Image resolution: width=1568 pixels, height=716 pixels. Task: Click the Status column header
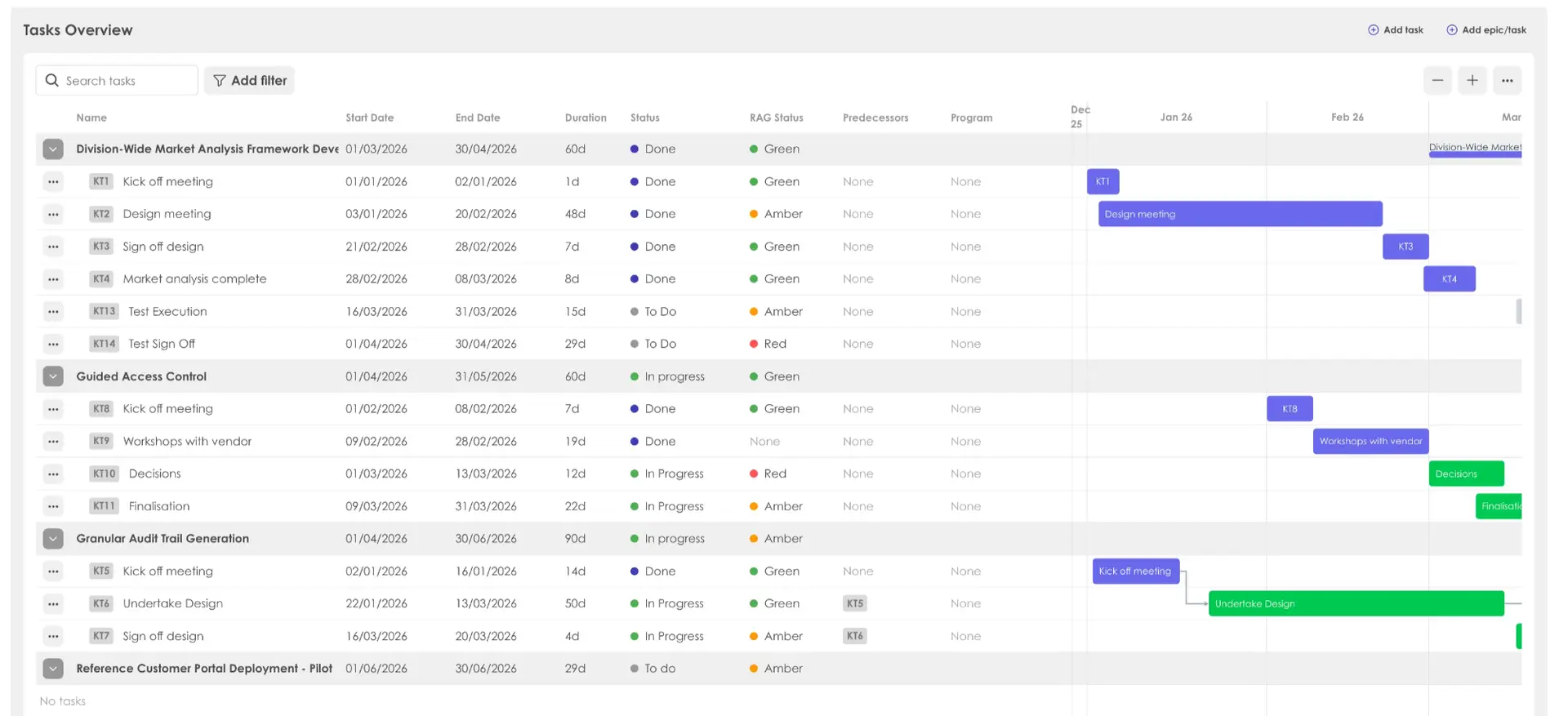tap(645, 118)
